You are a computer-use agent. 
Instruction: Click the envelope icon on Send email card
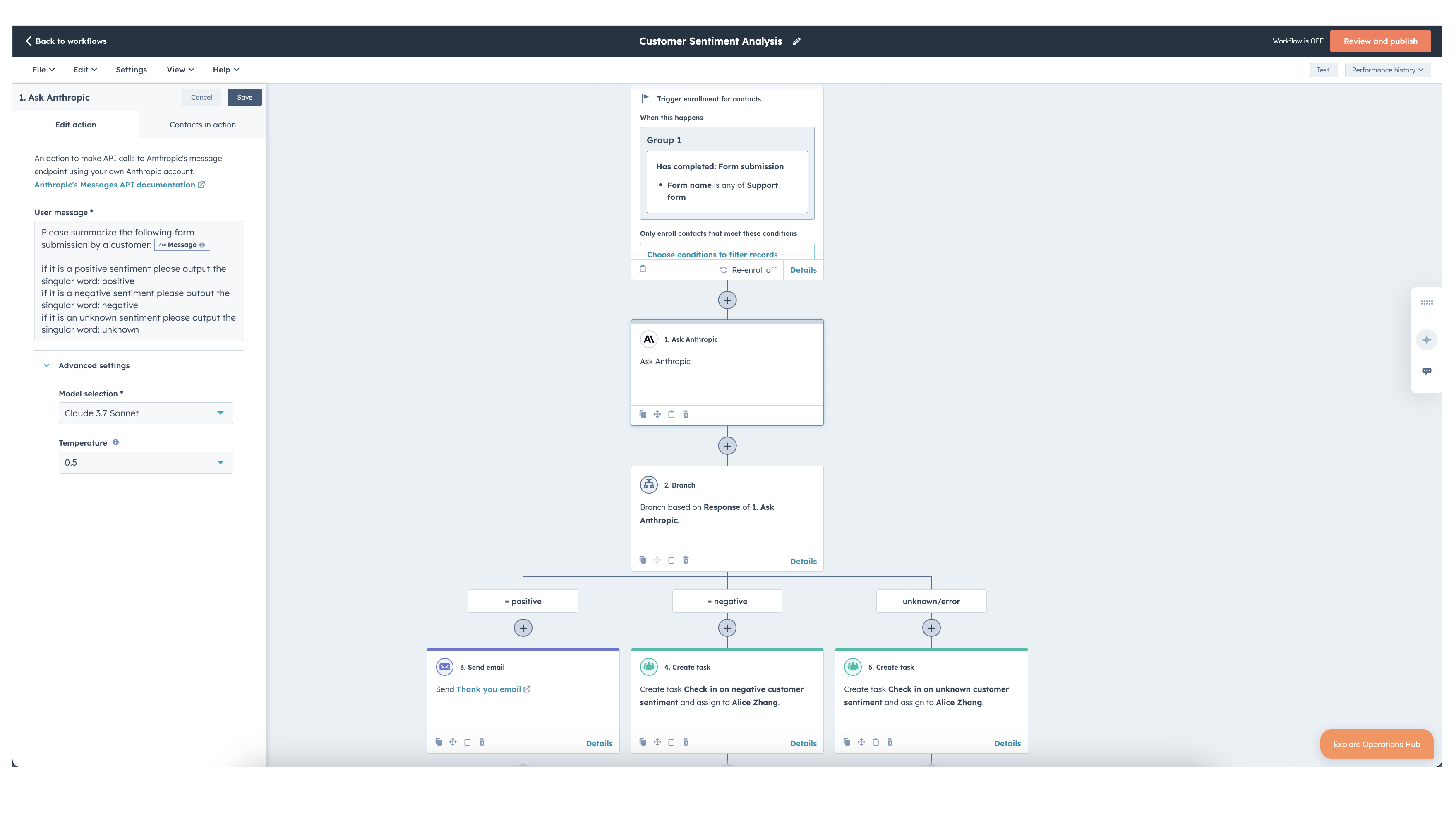pyautogui.click(x=445, y=667)
